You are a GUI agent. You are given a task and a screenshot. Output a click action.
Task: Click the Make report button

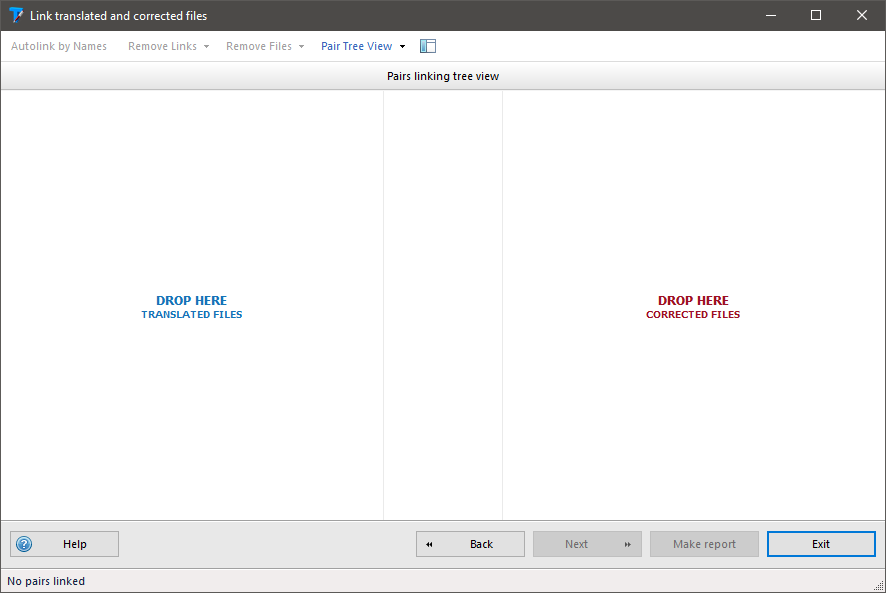pos(704,544)
